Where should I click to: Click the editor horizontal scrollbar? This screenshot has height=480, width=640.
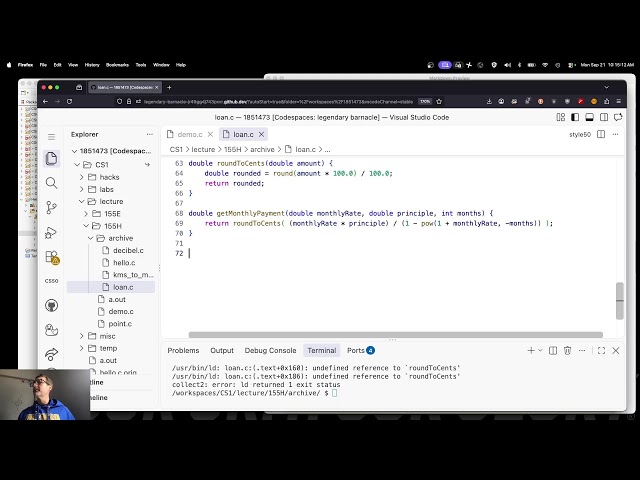(x=396, y=335)
